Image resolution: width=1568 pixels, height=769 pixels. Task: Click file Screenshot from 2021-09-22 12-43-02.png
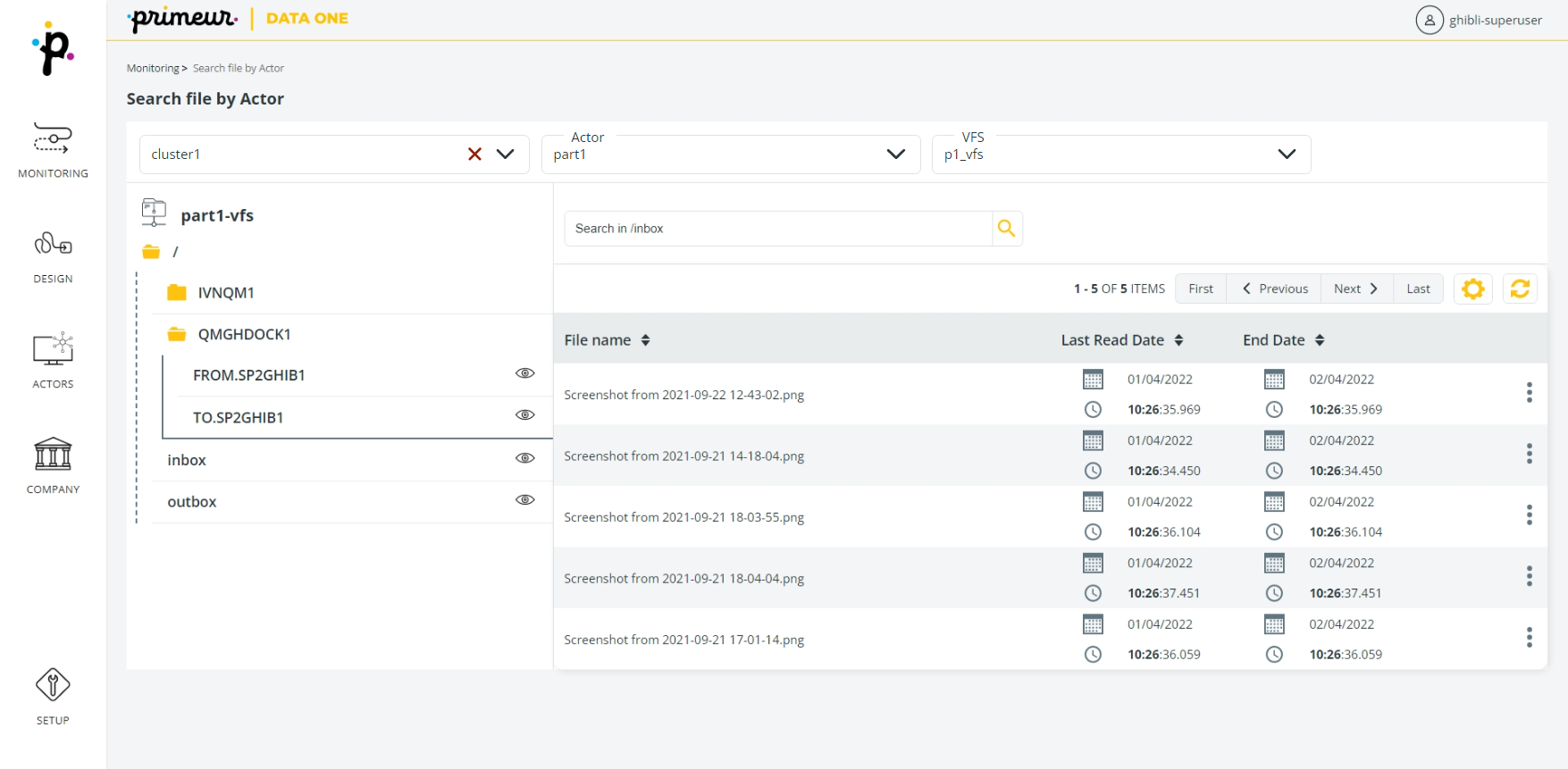pyautogui.click(x=683, y=395)
